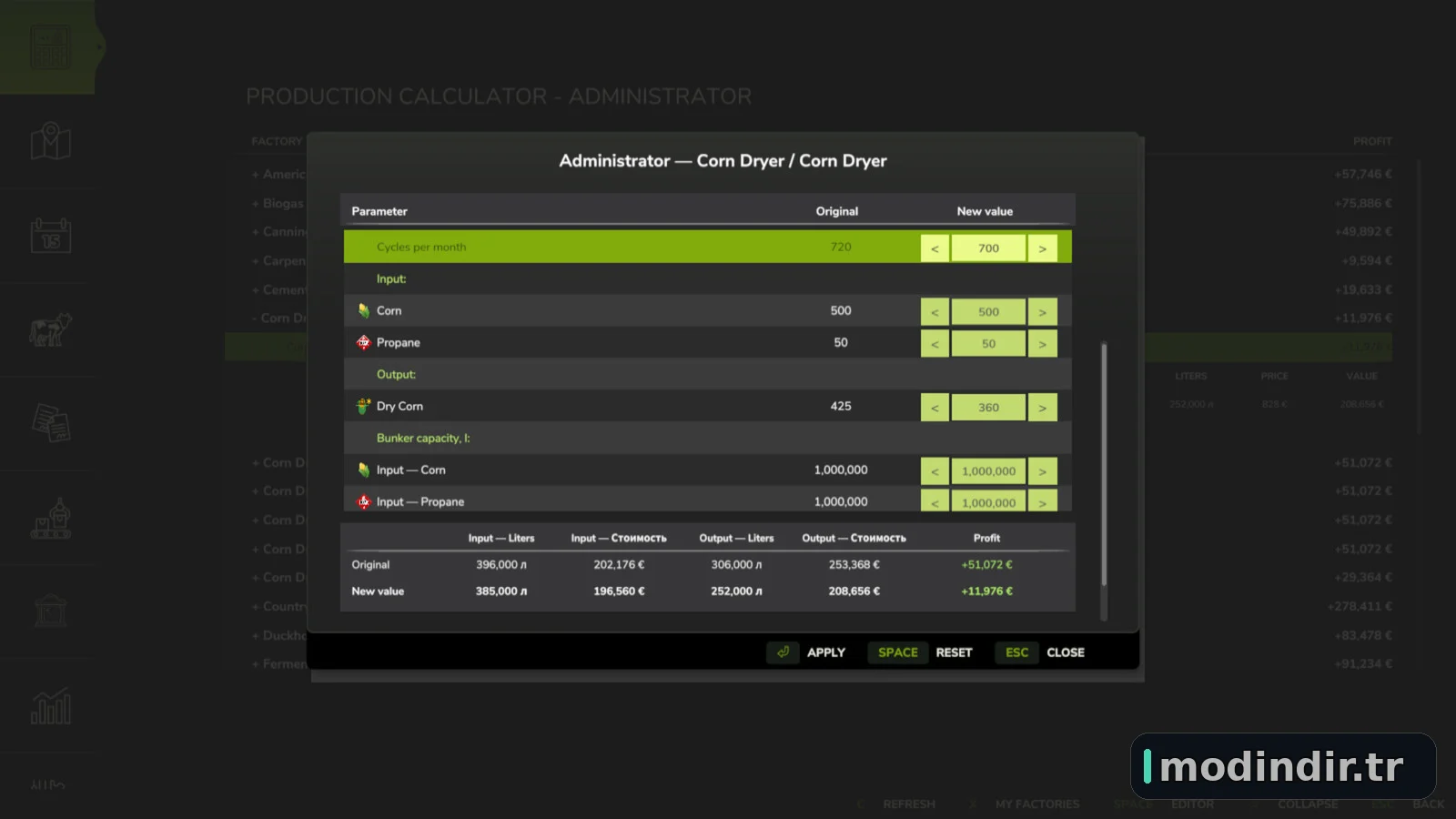
Task: Click EDITOR in the background footer
Action: tap(1192, 804)
